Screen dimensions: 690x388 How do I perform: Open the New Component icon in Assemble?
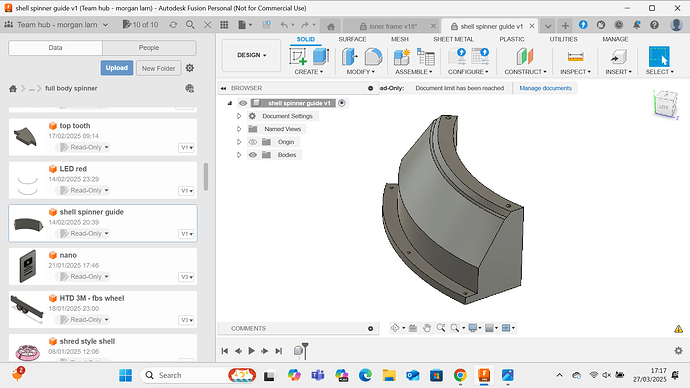click(402, 57)
